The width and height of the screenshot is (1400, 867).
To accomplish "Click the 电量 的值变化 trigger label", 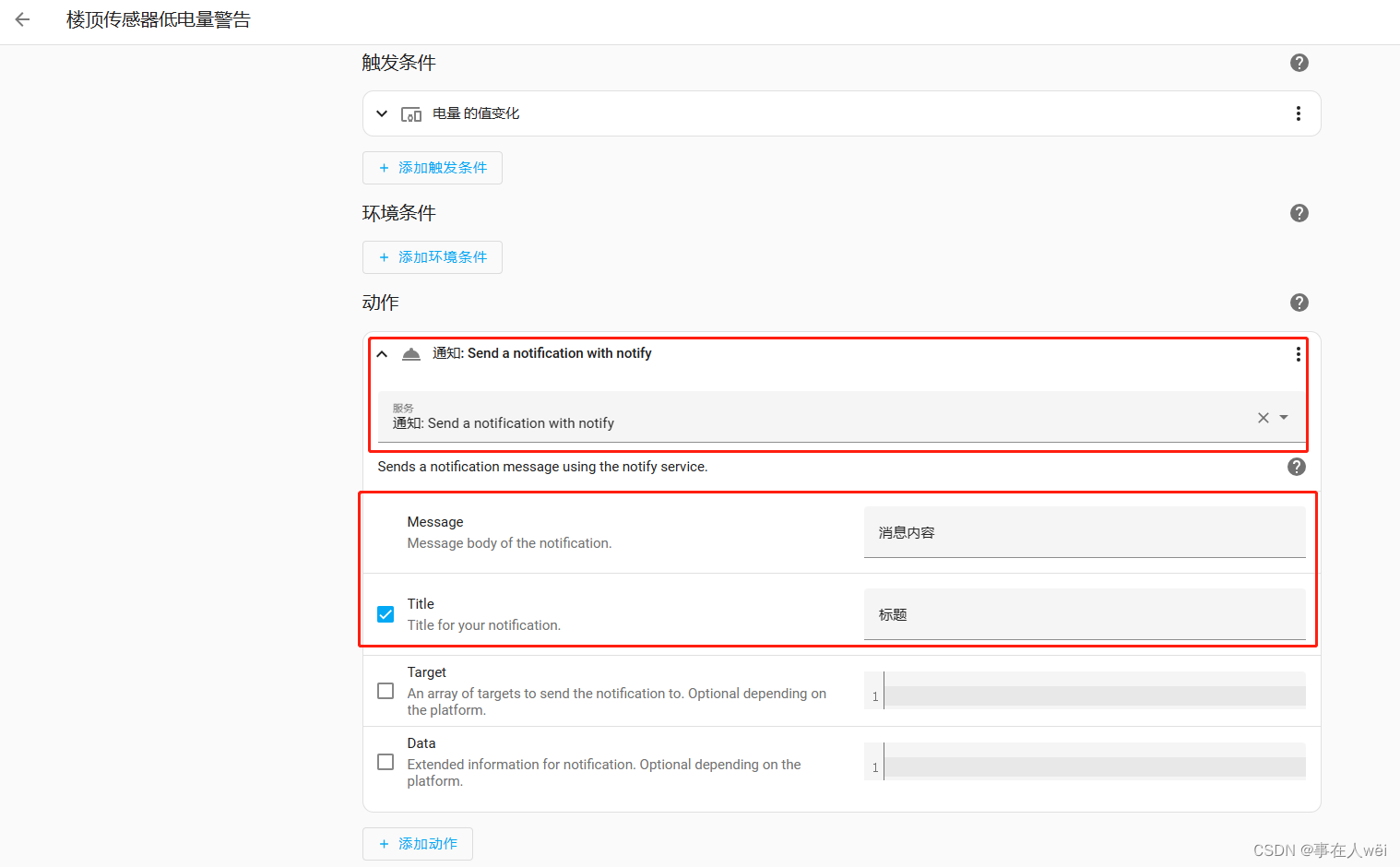I will tap(476, 113).
